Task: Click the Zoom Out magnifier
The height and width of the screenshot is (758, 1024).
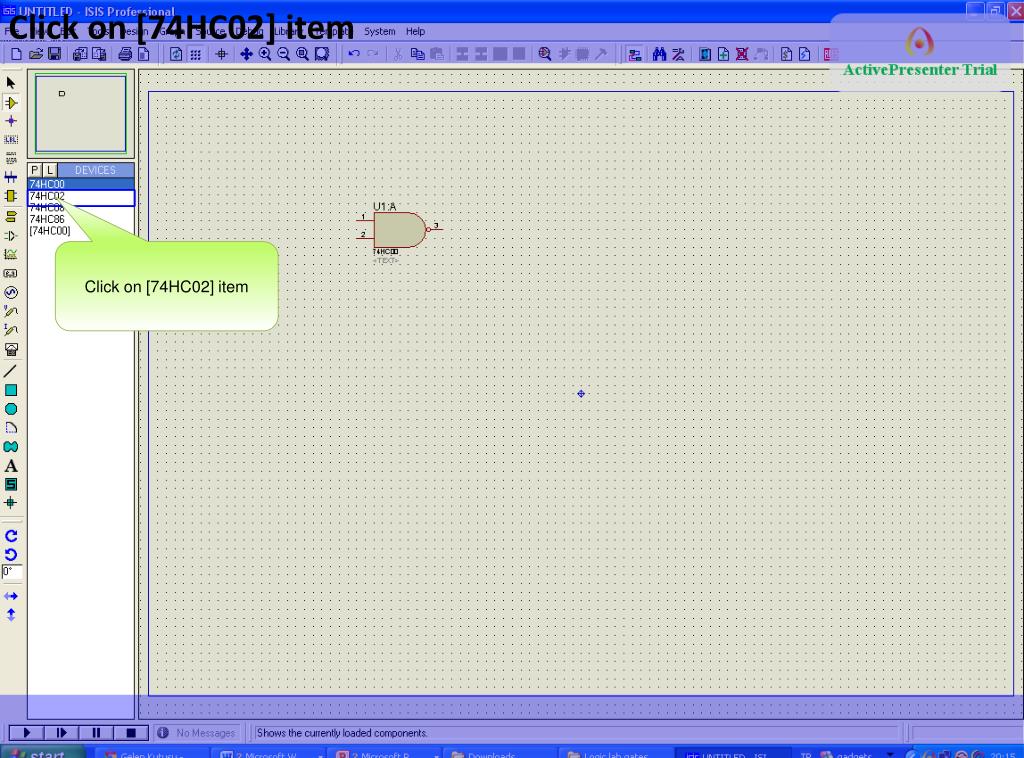Action: (x=283, y=54)
